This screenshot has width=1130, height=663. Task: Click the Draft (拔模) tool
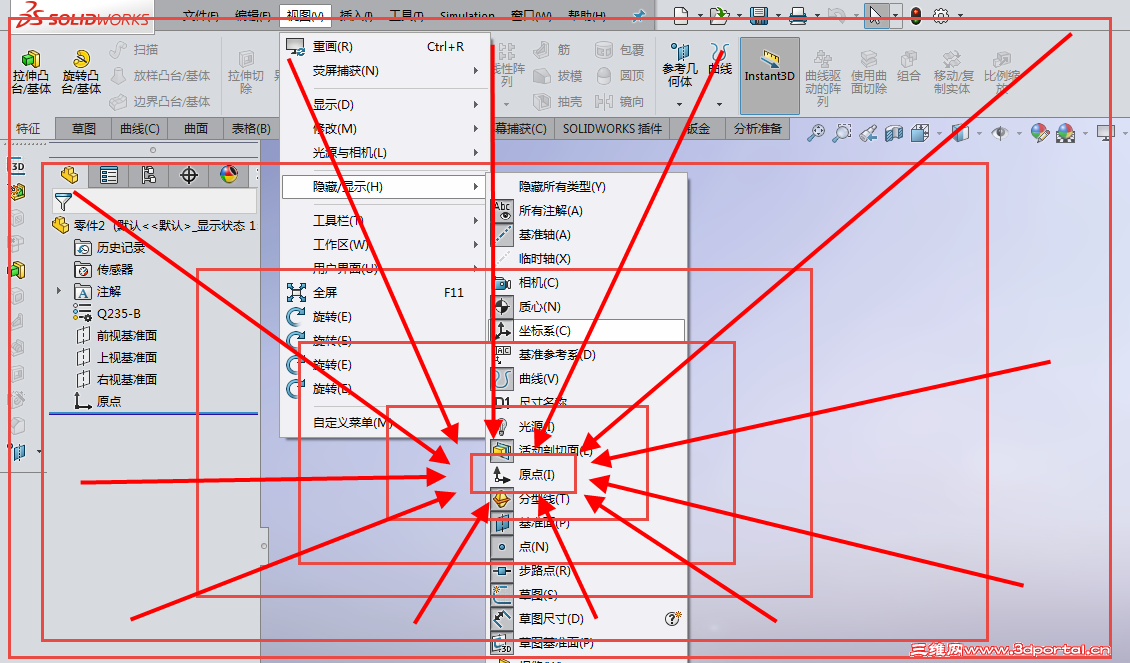point(558,76)
